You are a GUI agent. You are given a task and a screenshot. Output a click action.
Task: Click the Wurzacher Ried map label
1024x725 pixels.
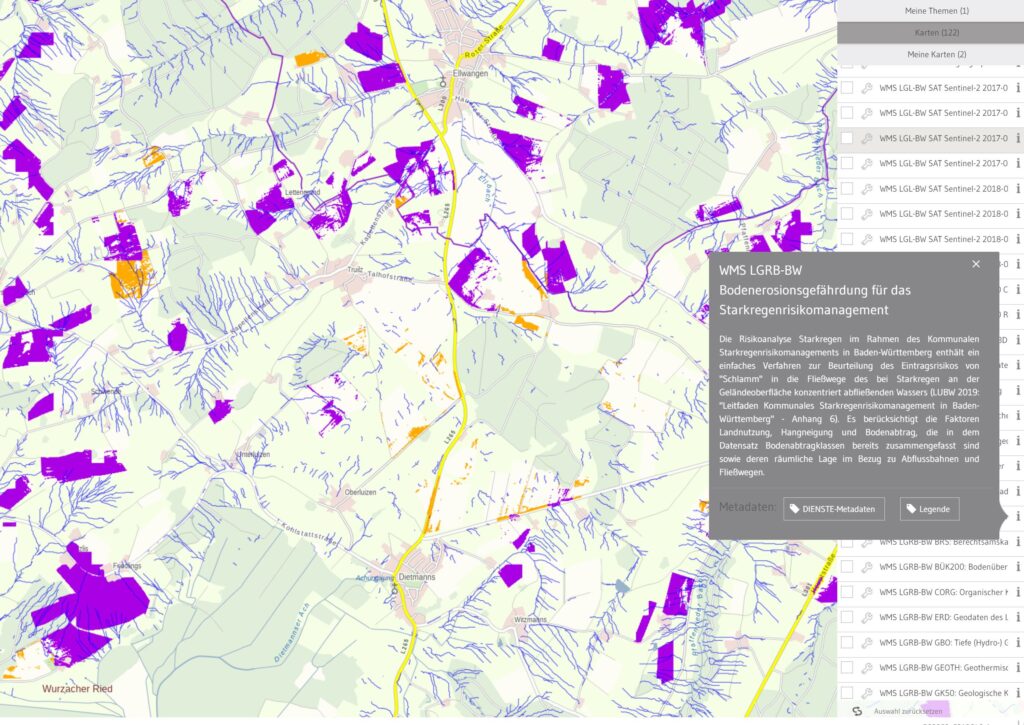[77, 689]
